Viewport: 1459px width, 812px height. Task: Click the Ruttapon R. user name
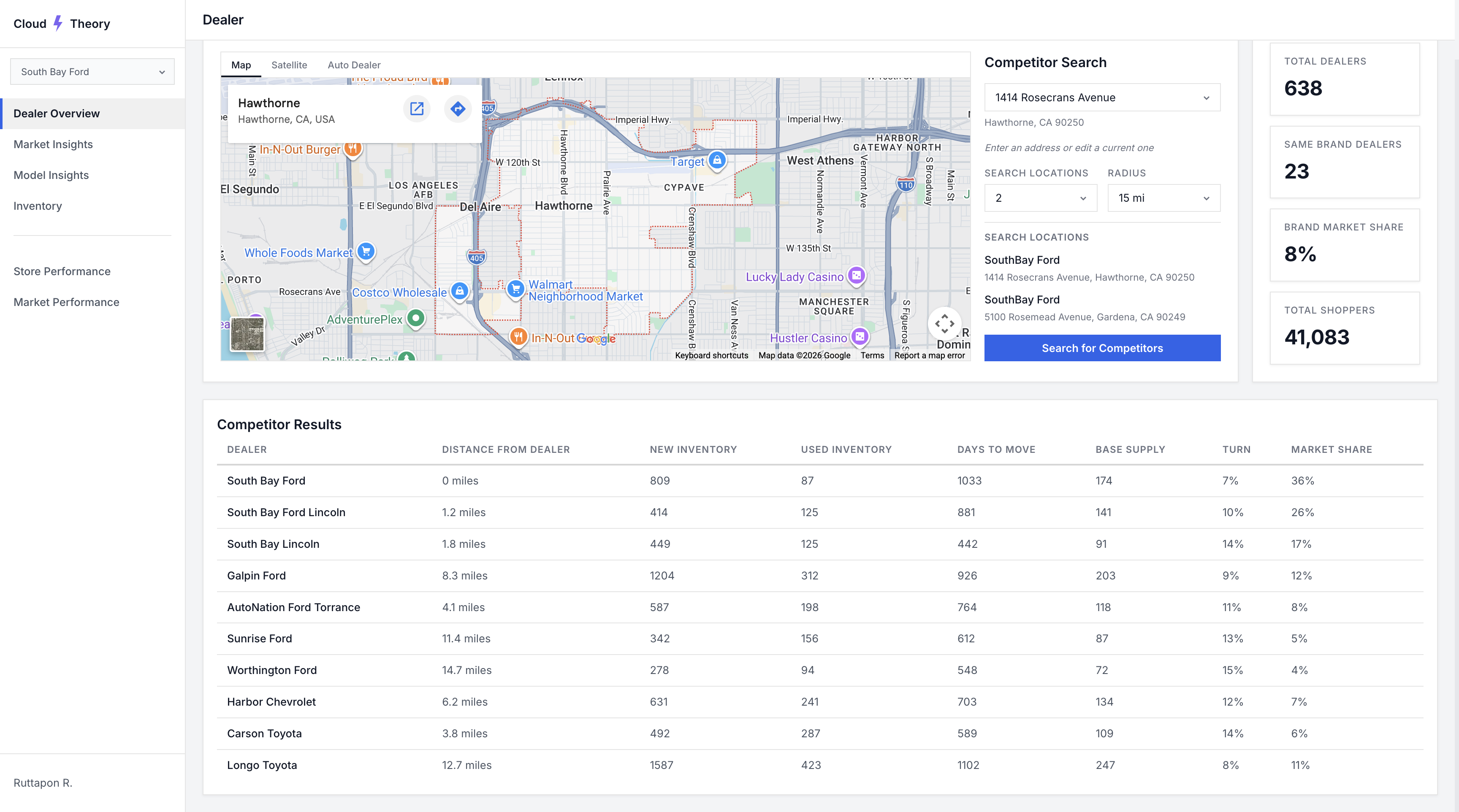click(x=43, y=782)
